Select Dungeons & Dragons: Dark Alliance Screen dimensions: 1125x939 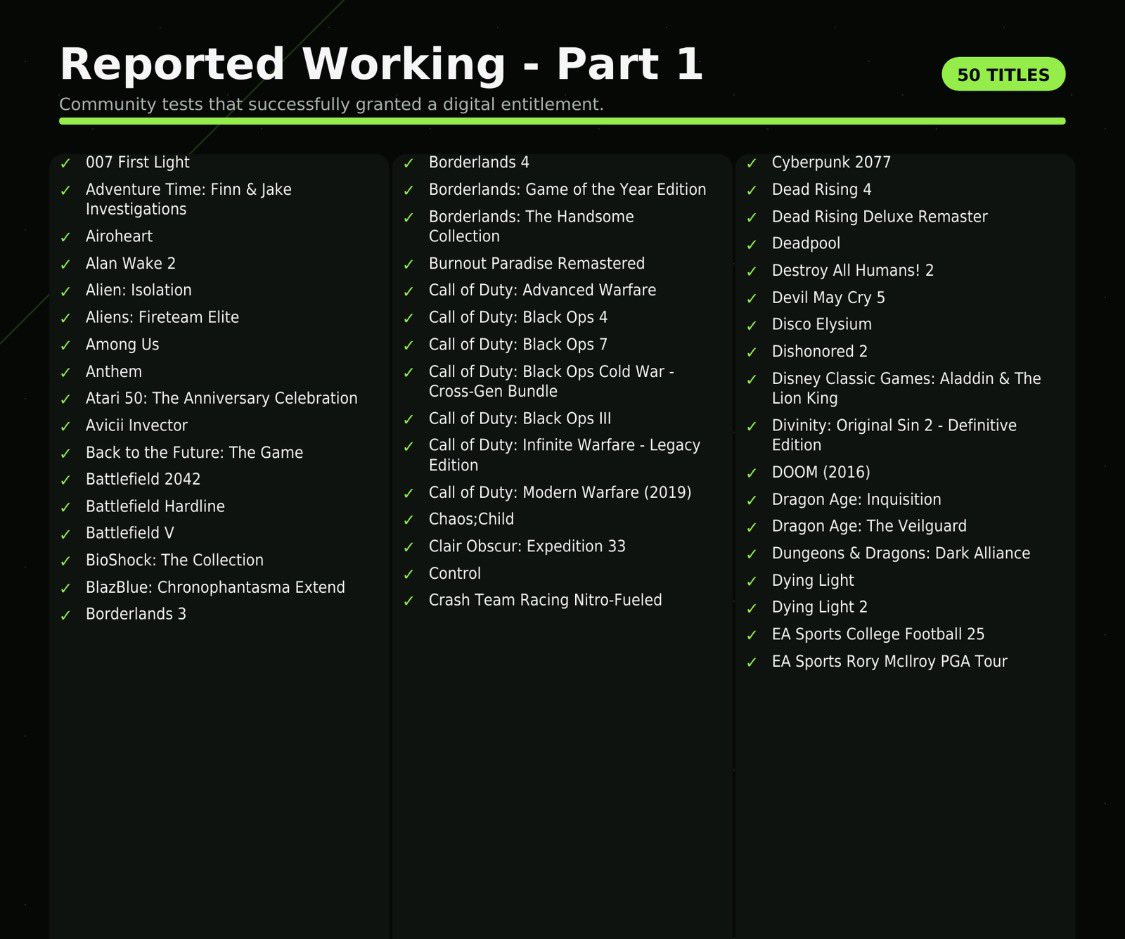900,553
